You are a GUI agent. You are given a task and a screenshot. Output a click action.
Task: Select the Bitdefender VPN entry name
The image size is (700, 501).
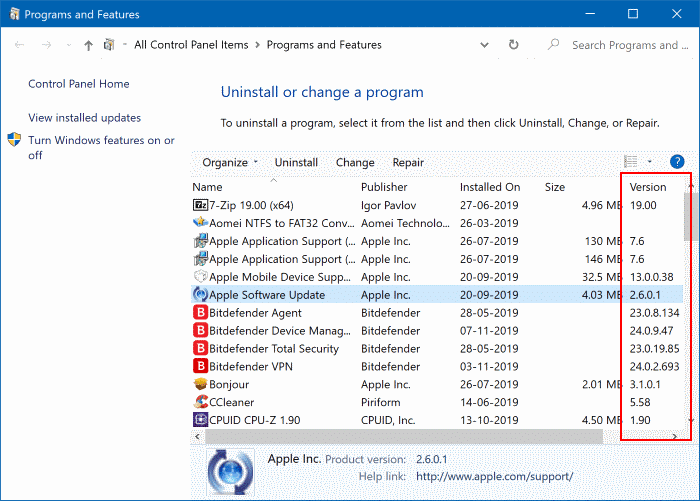pos(251,367)
